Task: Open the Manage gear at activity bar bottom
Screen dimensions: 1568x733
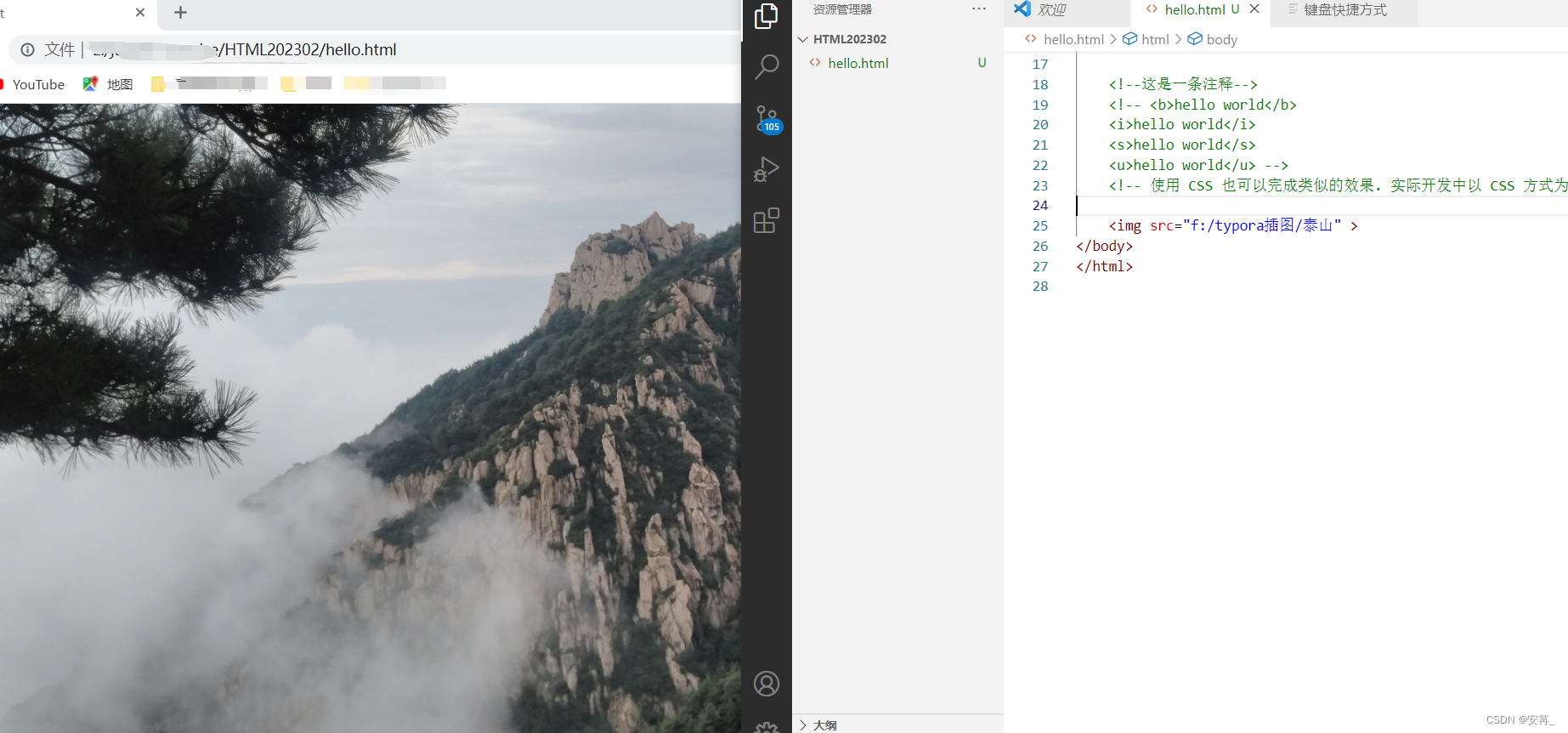Action: coord(767,728)
